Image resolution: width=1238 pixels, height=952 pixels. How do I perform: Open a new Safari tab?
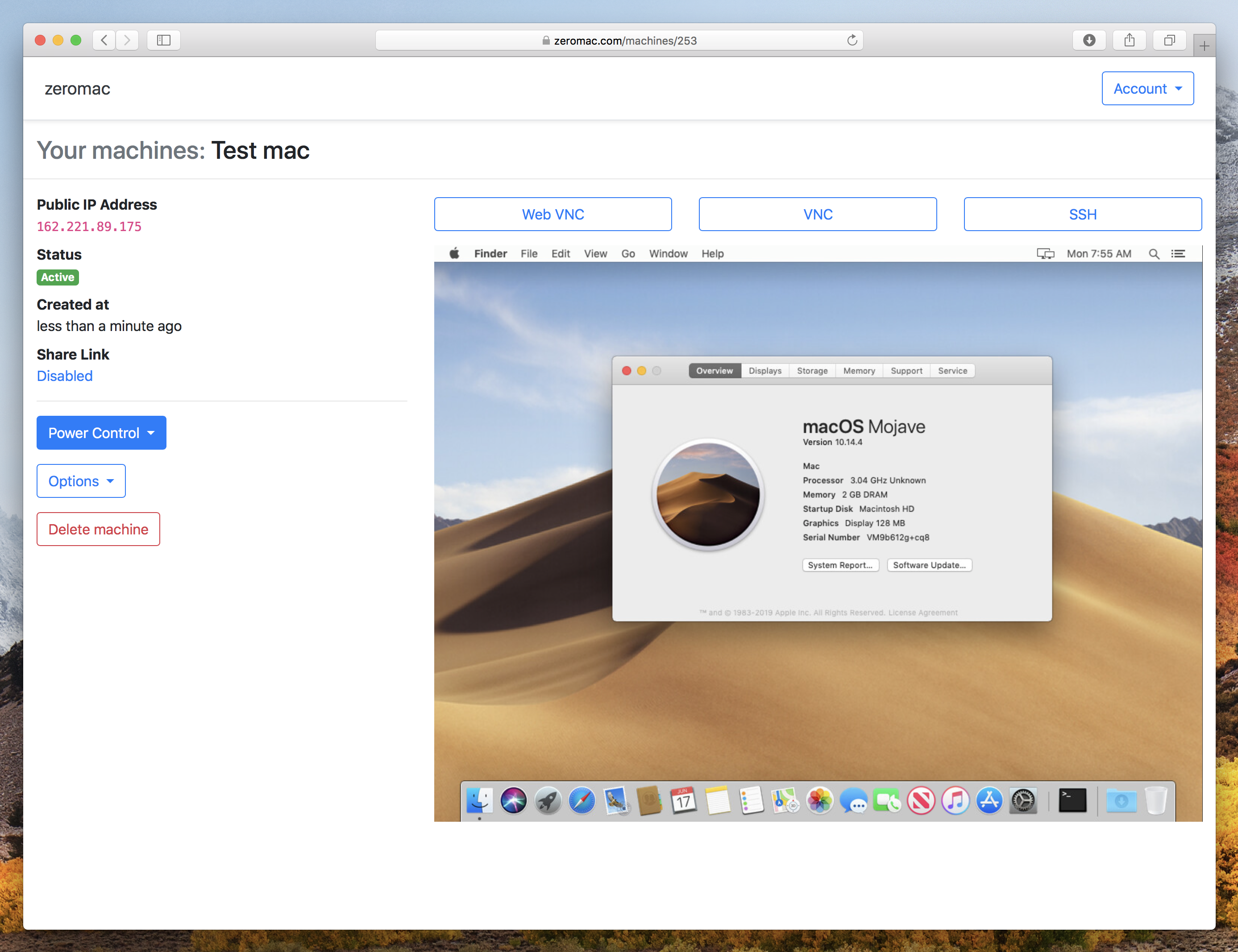tap(1204, 46)
